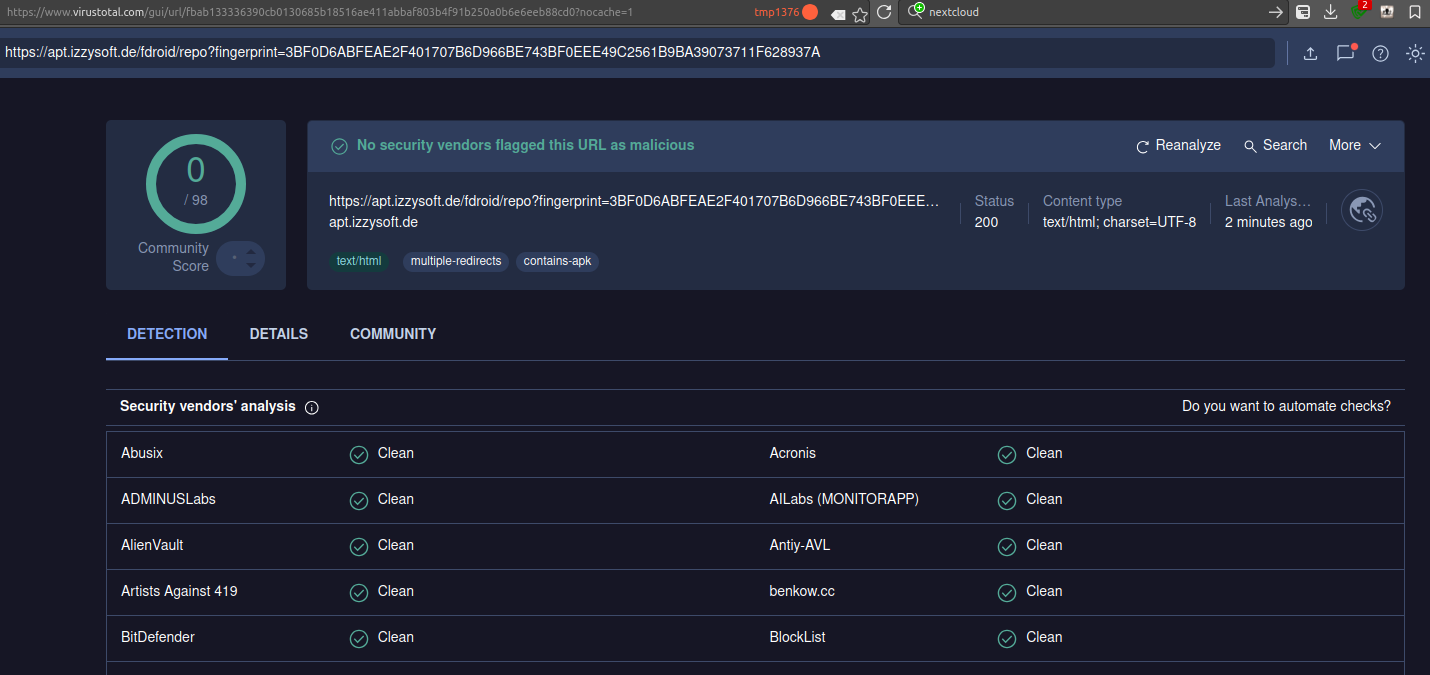The width and height of the screenshot is (1430, 675).
Task: Bookmark this page with the star icon
Action: [x=860, y=14]
